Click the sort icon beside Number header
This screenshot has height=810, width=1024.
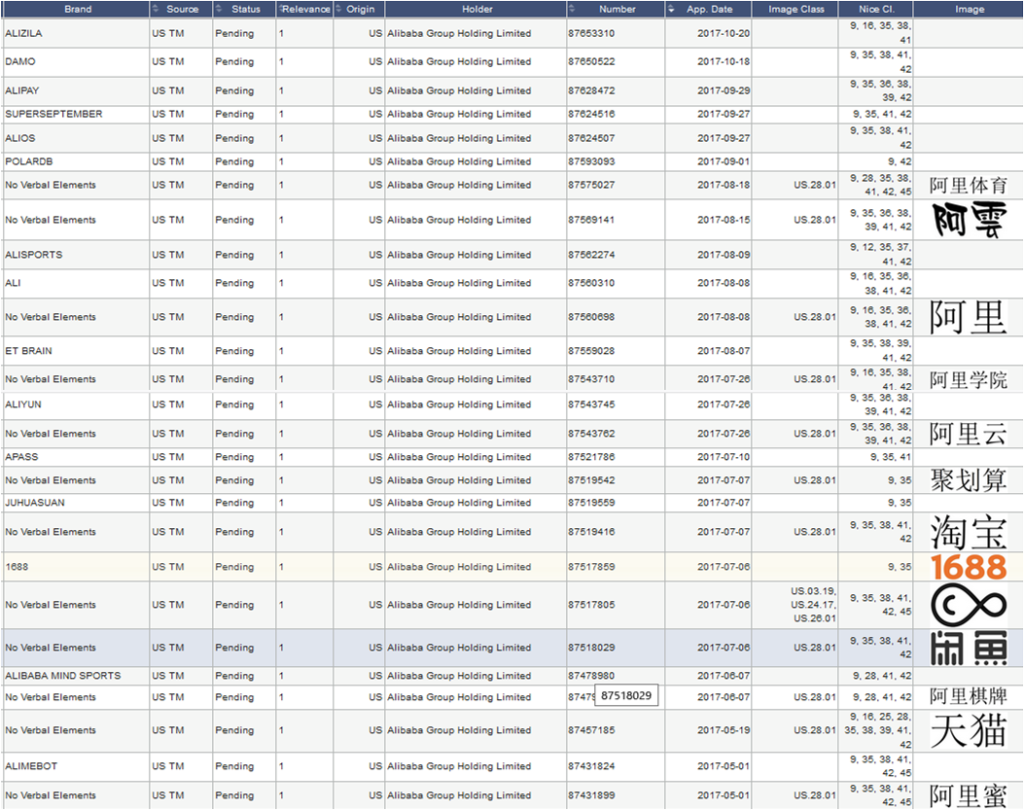pos(573,9)
